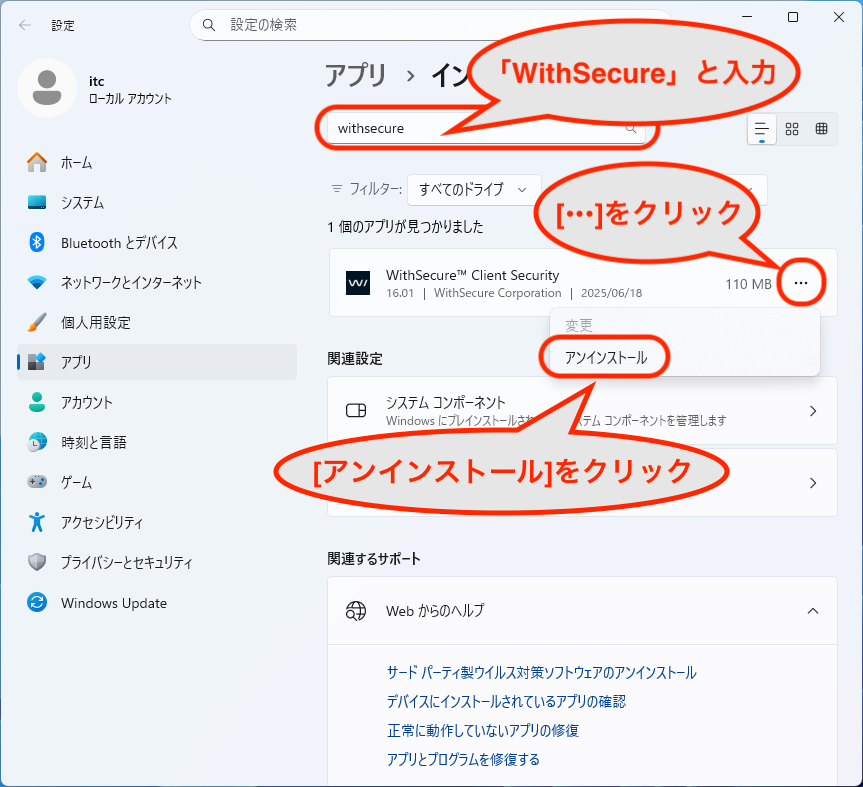Collapse the Web からのヘルプ section
Screen dimensions: 863x787
tap(812, 610)
